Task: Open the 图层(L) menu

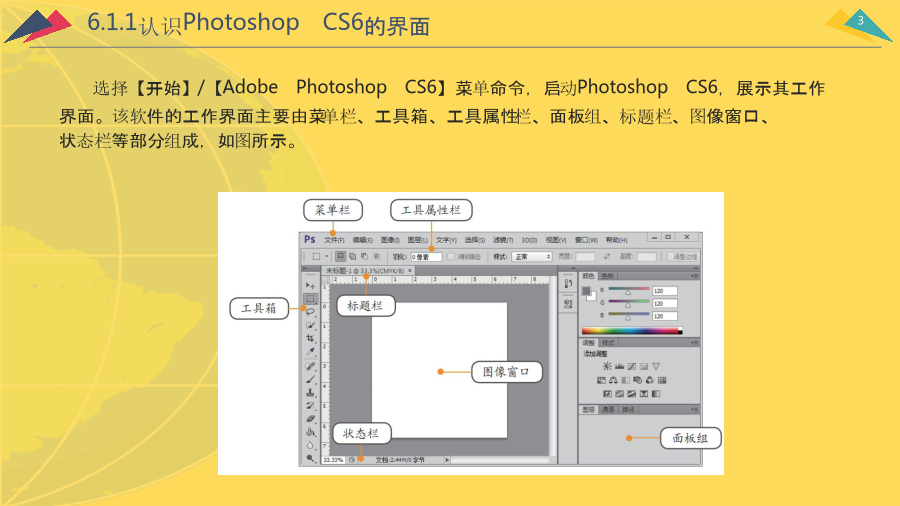Action: pyautogui.click(x=418, y=240)
